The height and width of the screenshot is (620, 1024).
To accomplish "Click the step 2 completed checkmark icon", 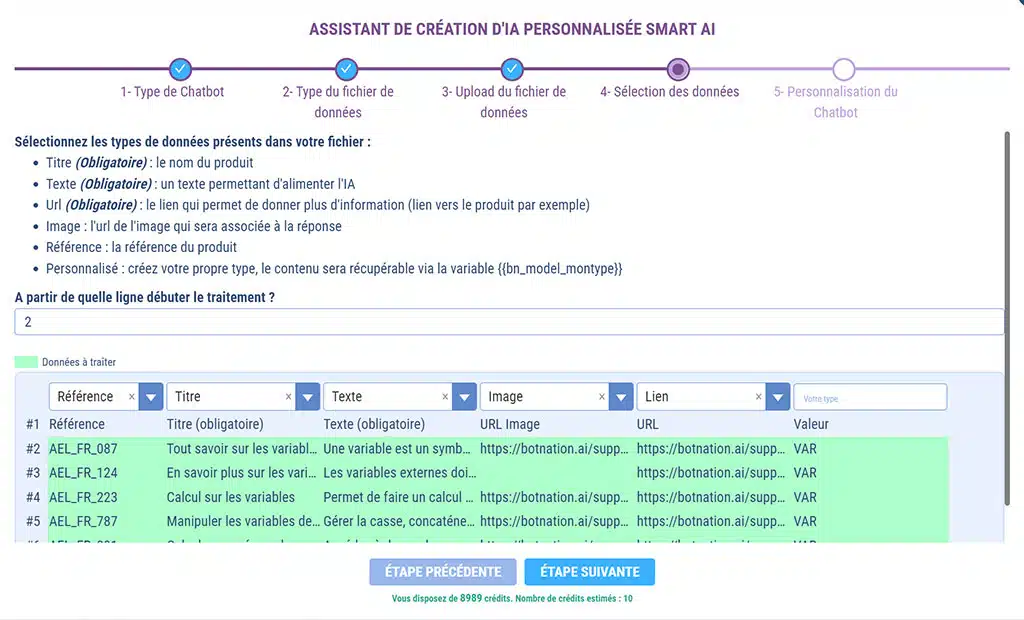I will coord(346,69).
